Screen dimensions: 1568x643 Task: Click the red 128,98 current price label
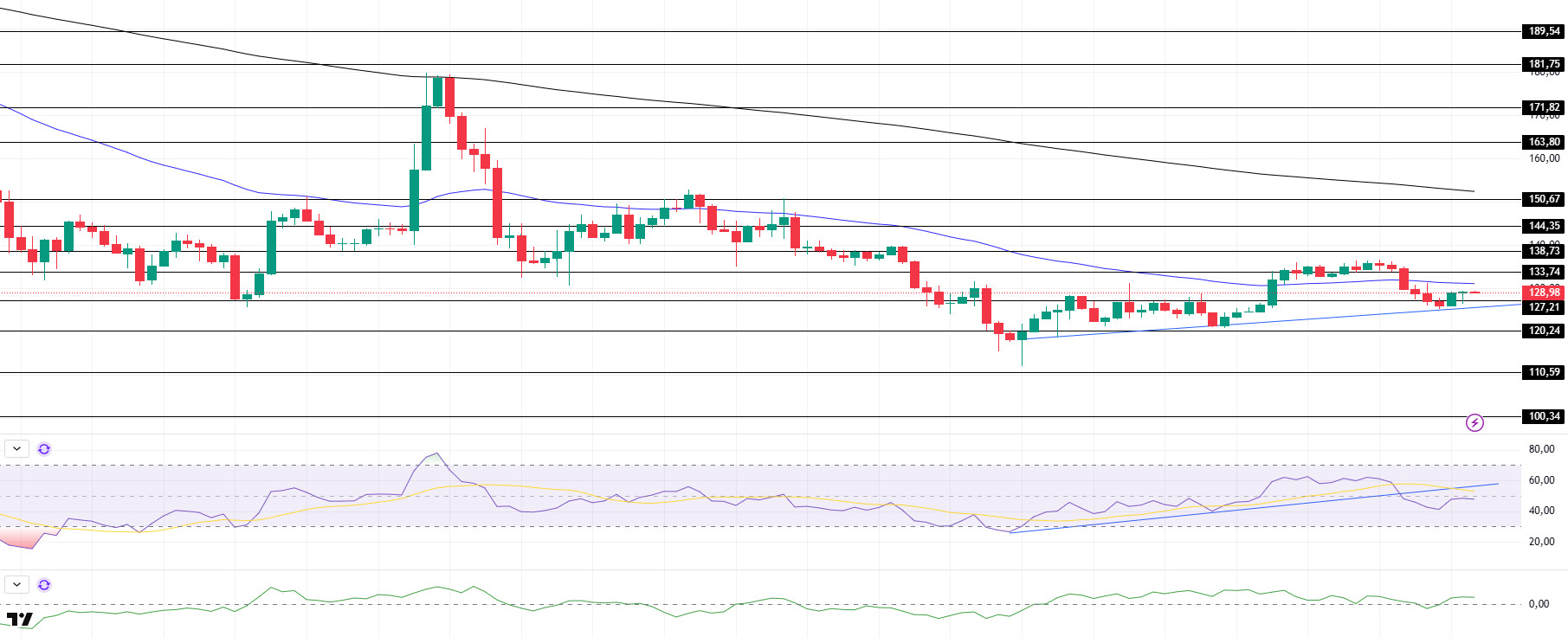coord(1544,293)
